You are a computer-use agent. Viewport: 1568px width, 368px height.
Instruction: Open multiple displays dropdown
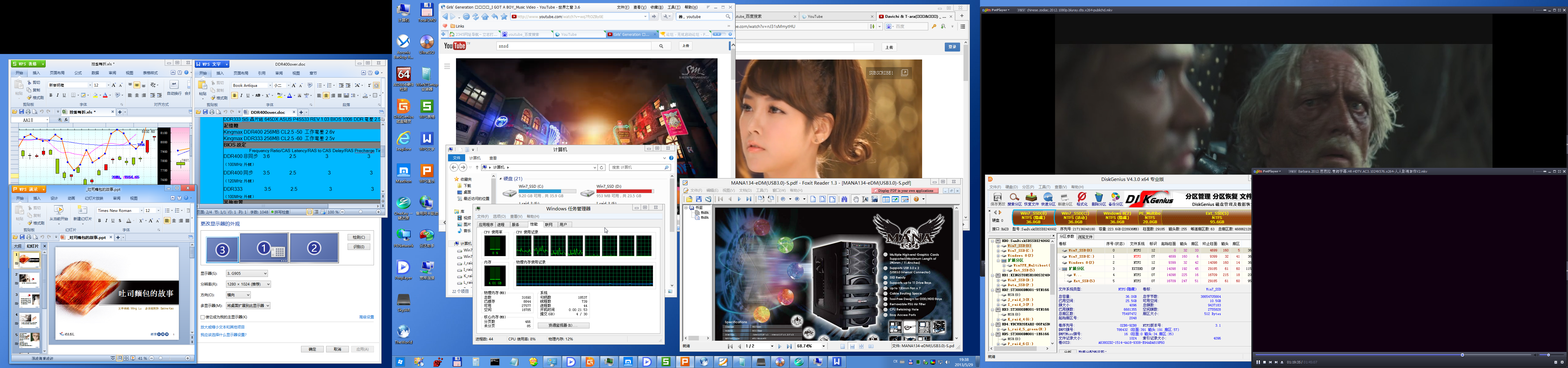248,305
